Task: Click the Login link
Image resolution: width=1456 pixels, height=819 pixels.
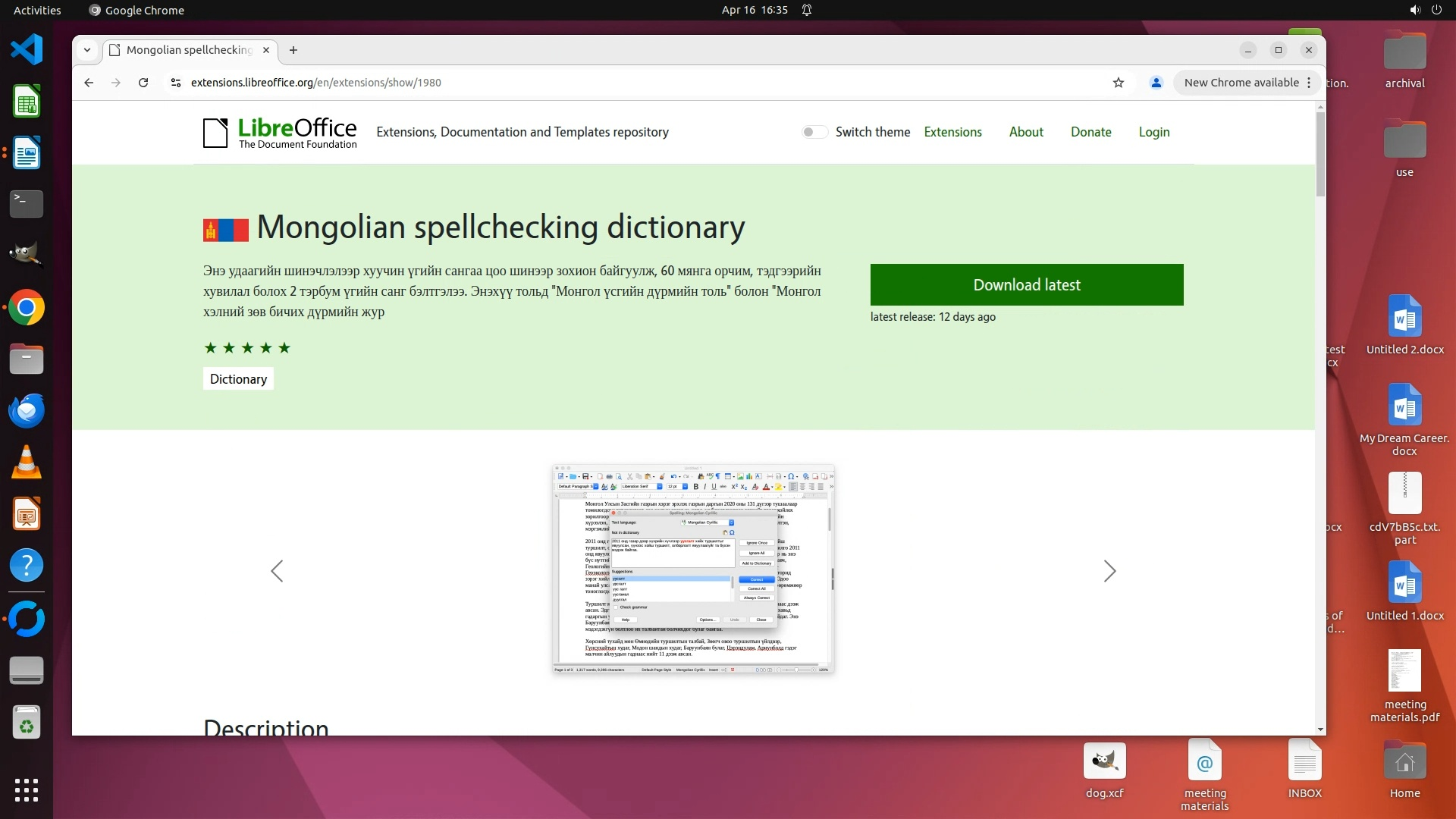Action: coord(1153,132)
